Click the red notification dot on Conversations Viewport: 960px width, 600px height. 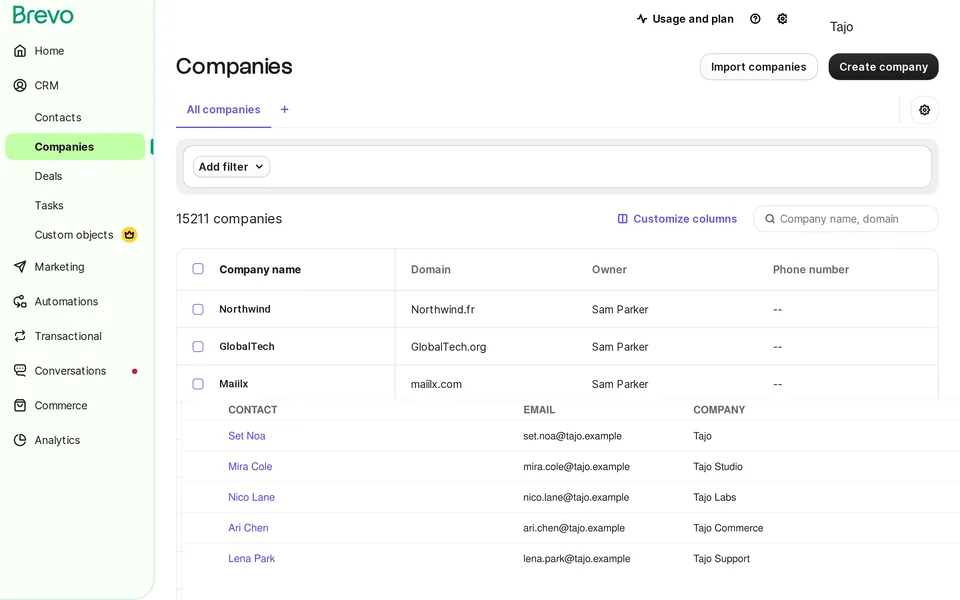(x=135, y=371)
